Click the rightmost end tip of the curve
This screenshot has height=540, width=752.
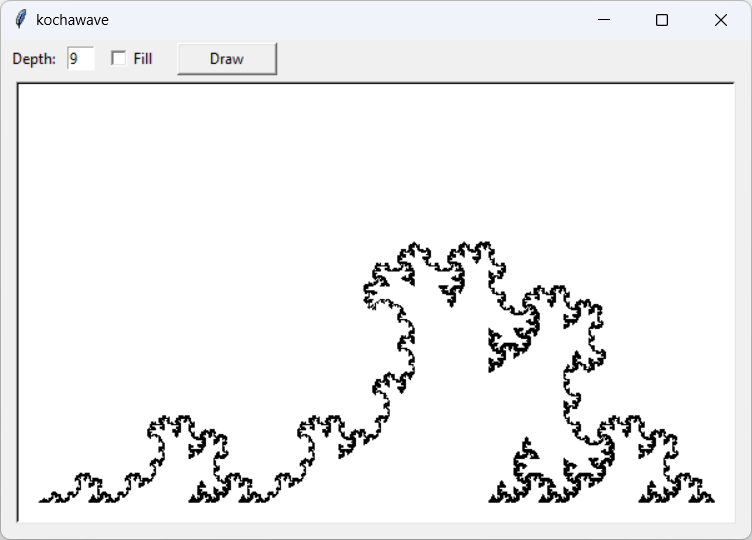pos(712,500)
